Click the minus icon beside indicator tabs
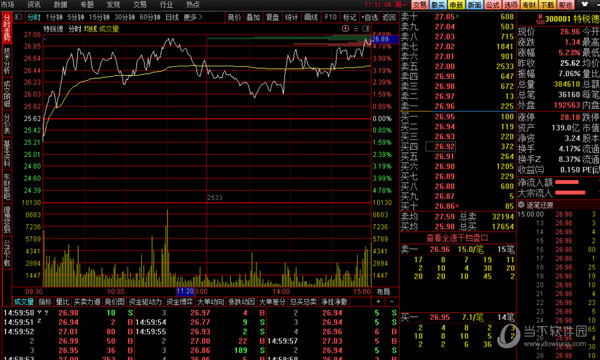Viewport: 600px width, 360px height. point(392,302)
